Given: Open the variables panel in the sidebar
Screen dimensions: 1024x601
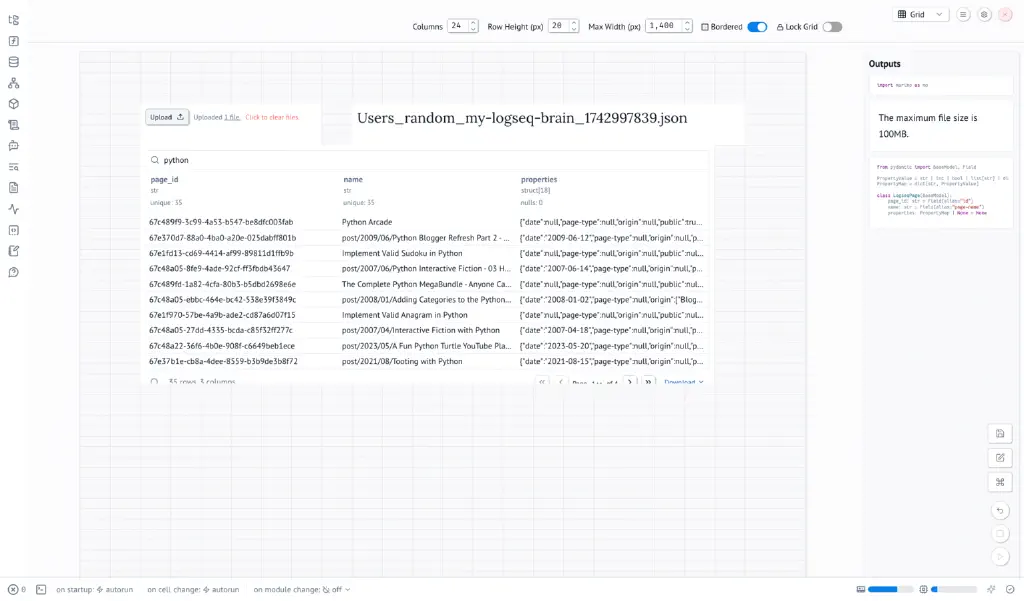Looking at the screenshot, I should (14, 41).
